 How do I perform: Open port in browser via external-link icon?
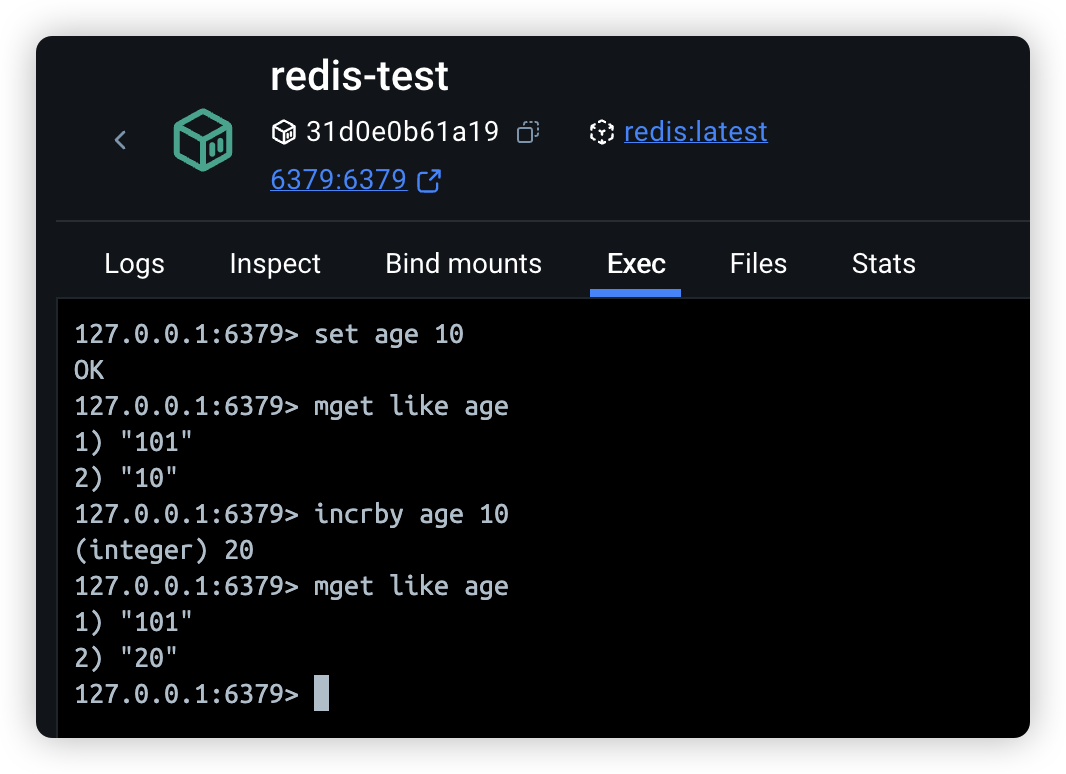[429, 181]
